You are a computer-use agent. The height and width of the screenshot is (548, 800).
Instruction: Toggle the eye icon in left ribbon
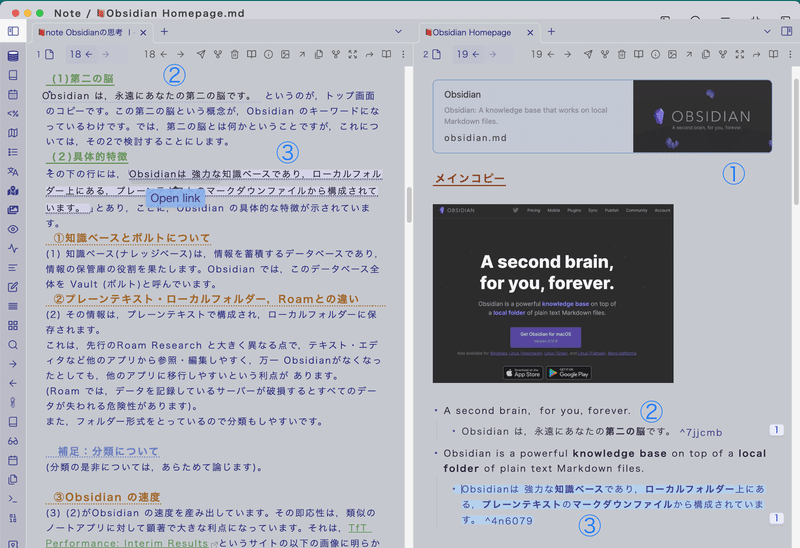pyautogui.click(x=13, y=229)
